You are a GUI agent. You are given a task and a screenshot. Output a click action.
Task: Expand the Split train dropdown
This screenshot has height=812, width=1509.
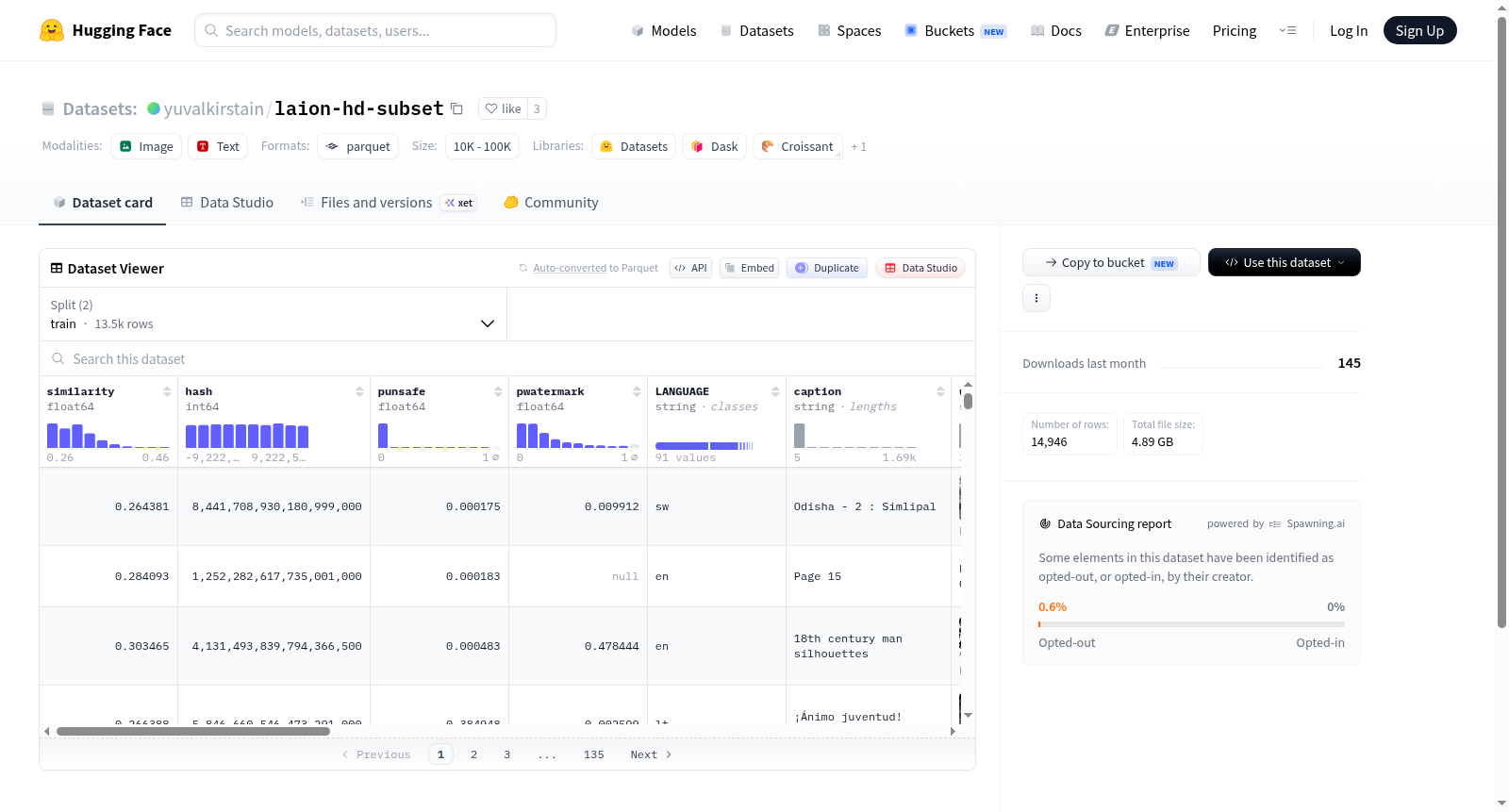point(274,314)
